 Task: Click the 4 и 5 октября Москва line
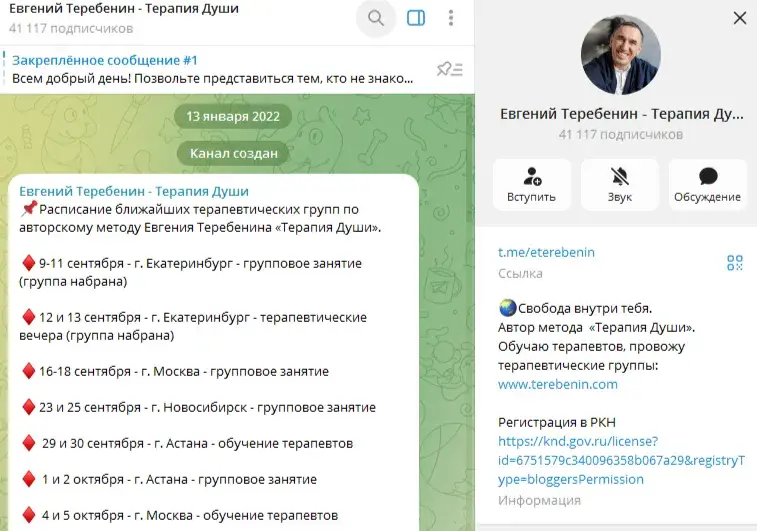179,515
